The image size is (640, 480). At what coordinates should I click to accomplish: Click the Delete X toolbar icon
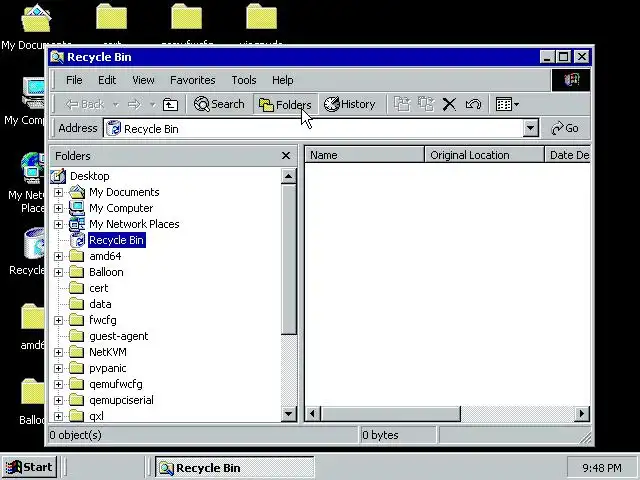point(449,104)
